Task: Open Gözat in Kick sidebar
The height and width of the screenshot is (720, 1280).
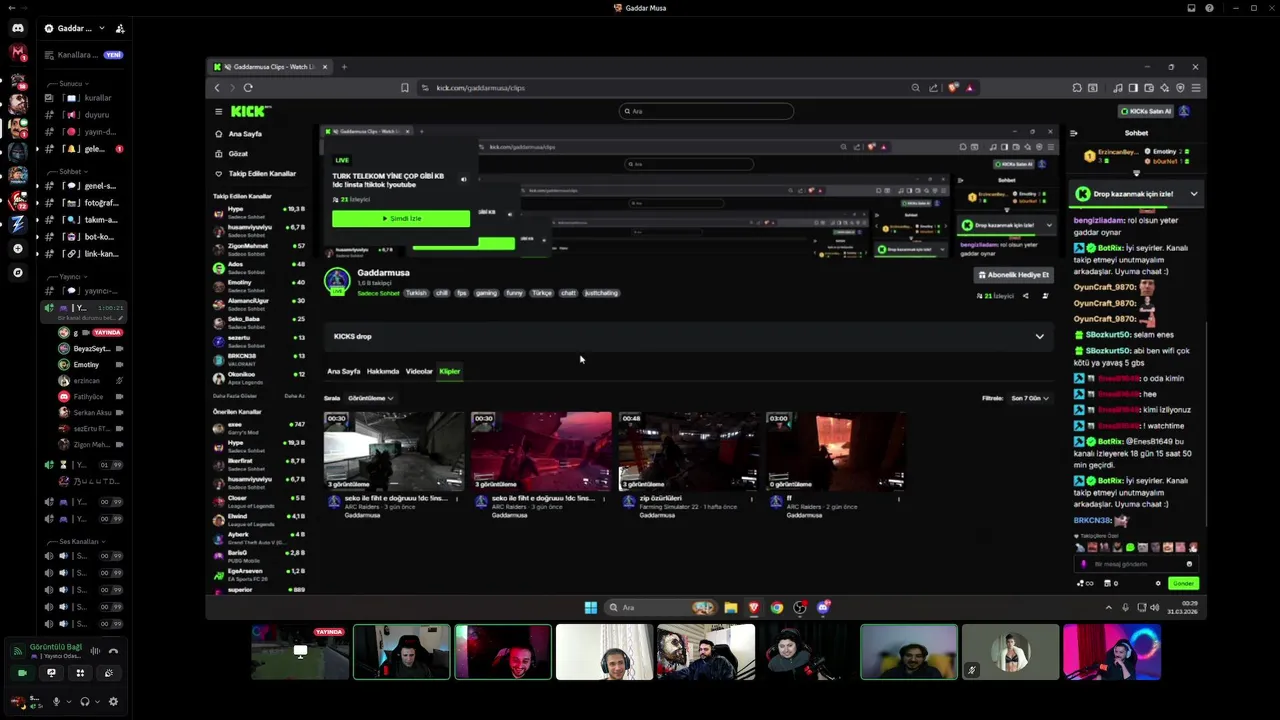Action: click(238, 154)
